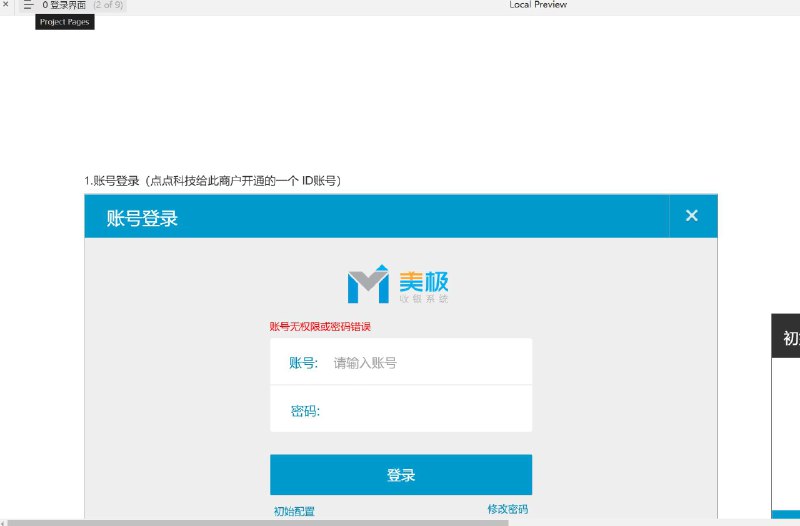Click the horizontal scrollbar at the bottom
Screen dimensions: 800x526
click(258, 523)
